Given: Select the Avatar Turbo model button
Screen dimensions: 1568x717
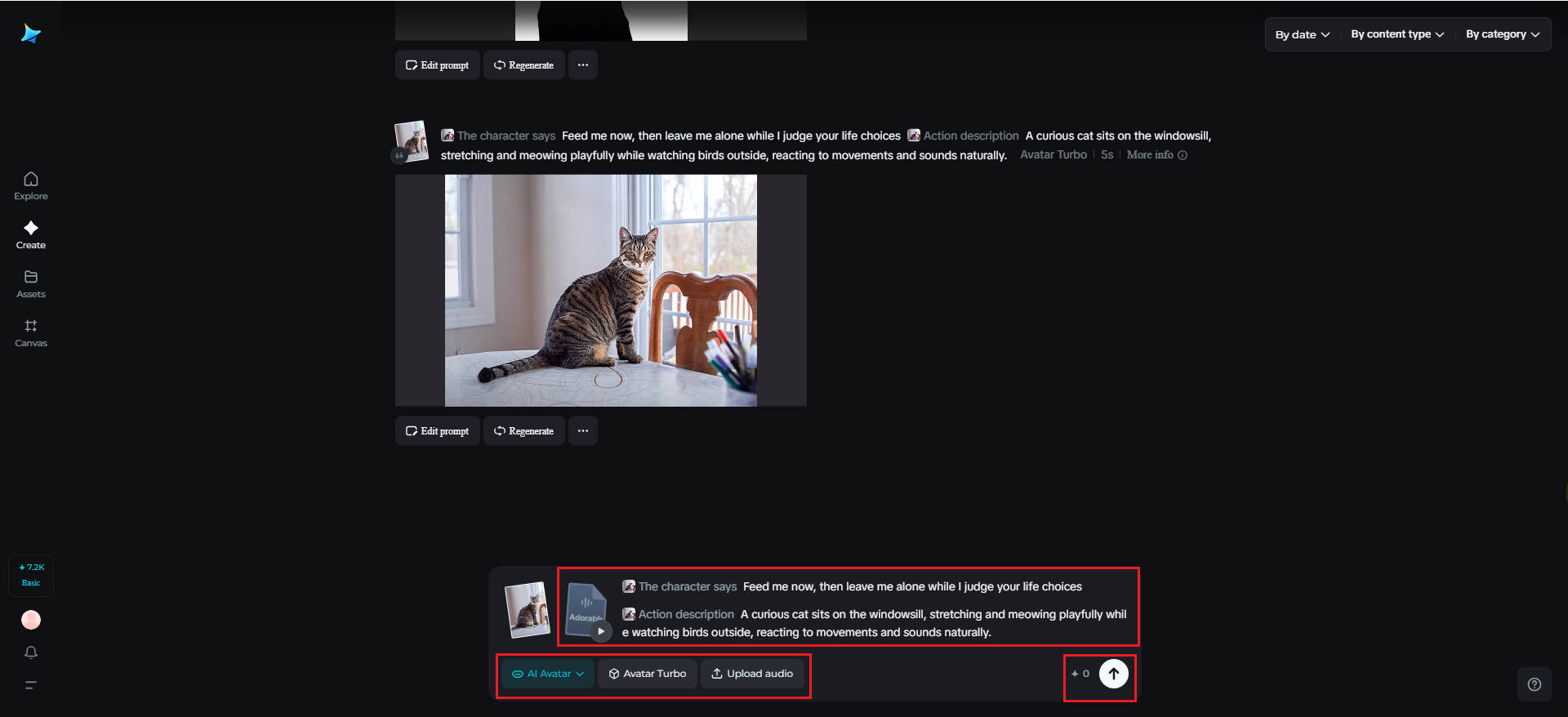Looking at the screenshot, I should (x=648, y=674).
